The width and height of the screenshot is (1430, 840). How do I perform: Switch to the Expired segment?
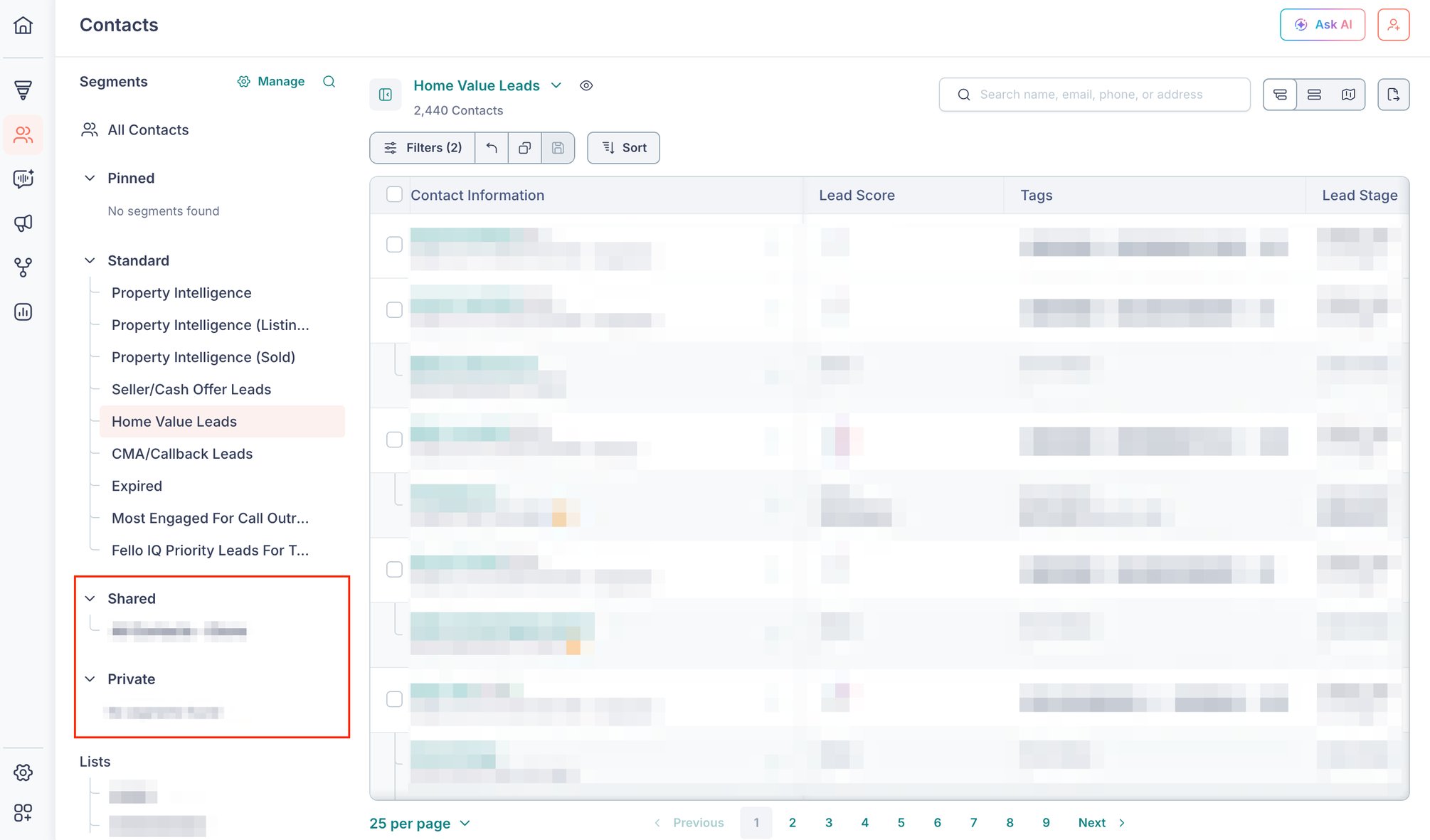(x=137, y=486)
